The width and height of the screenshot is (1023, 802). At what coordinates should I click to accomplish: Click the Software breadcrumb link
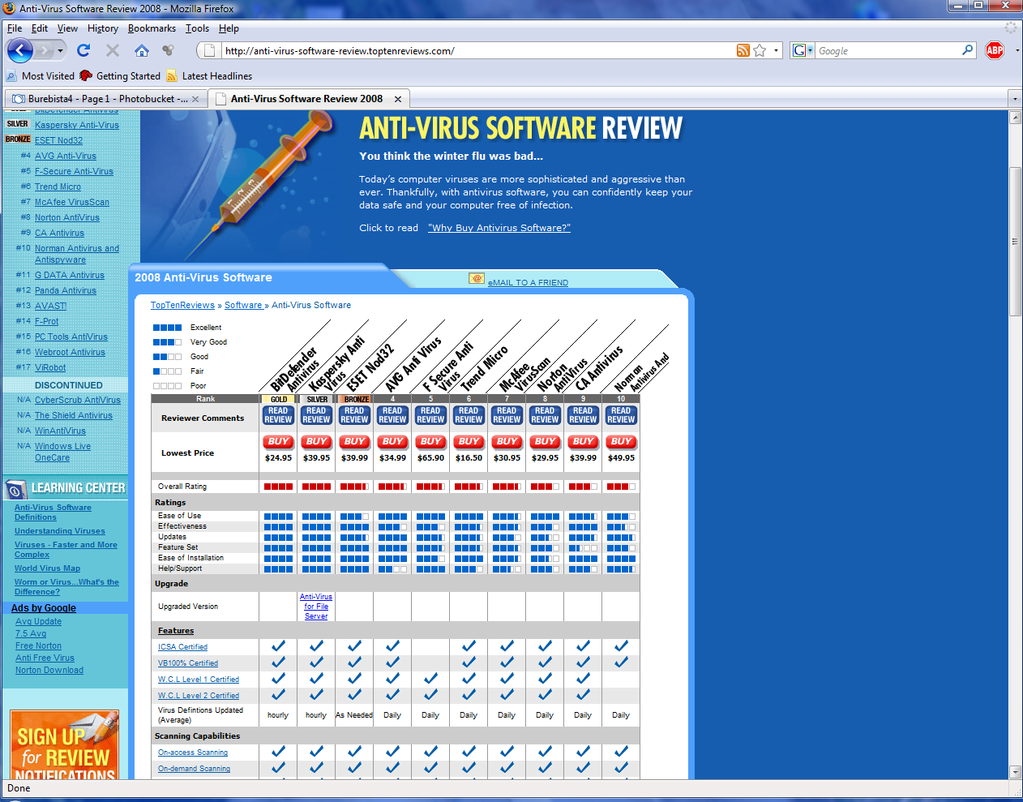(243, 305)
